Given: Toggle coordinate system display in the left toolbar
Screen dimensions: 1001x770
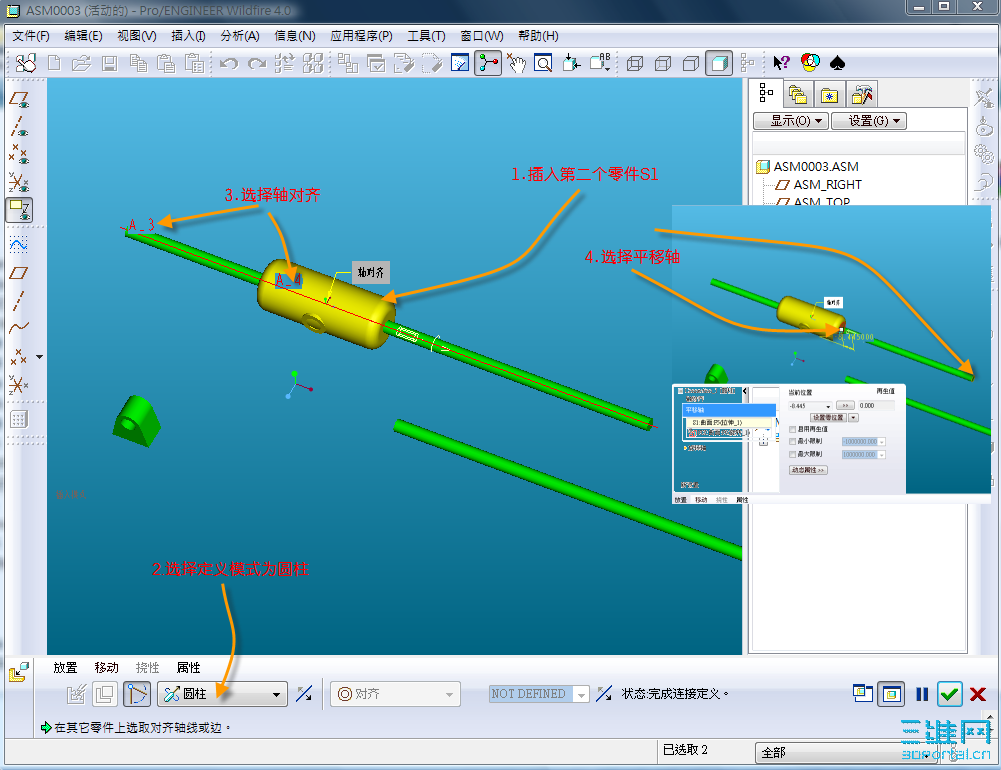Looking at the screenshot, I should (x=19, y=183).
